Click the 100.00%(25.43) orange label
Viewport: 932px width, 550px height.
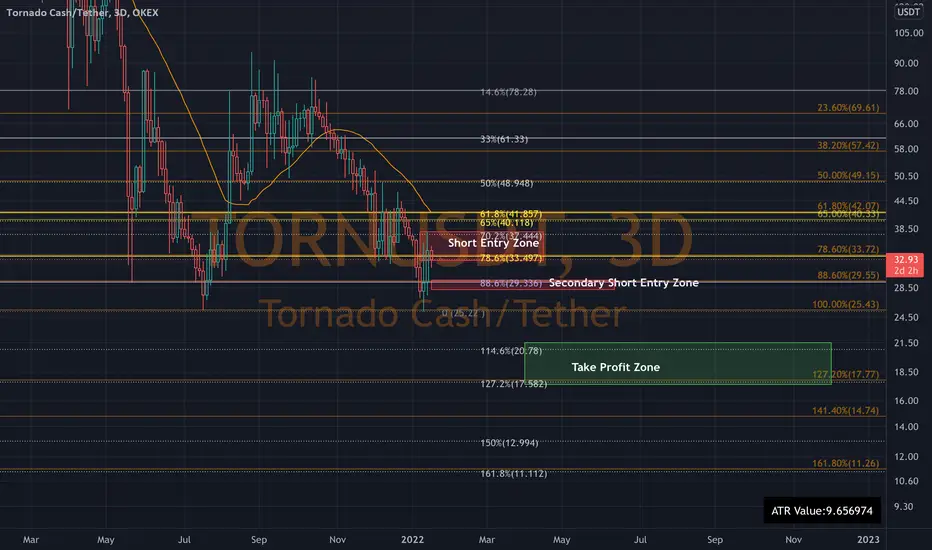[x=845, y=304]
